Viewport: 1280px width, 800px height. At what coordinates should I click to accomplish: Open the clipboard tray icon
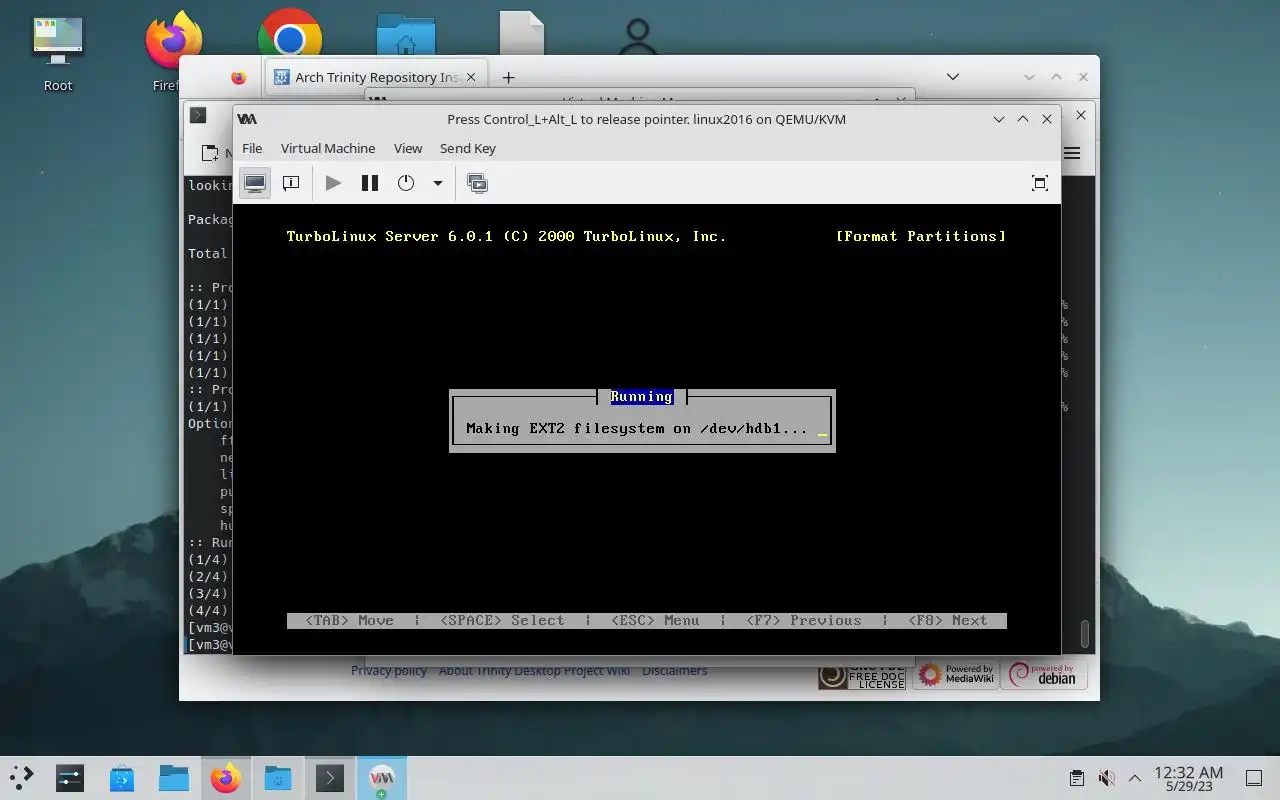[1076, 778]
